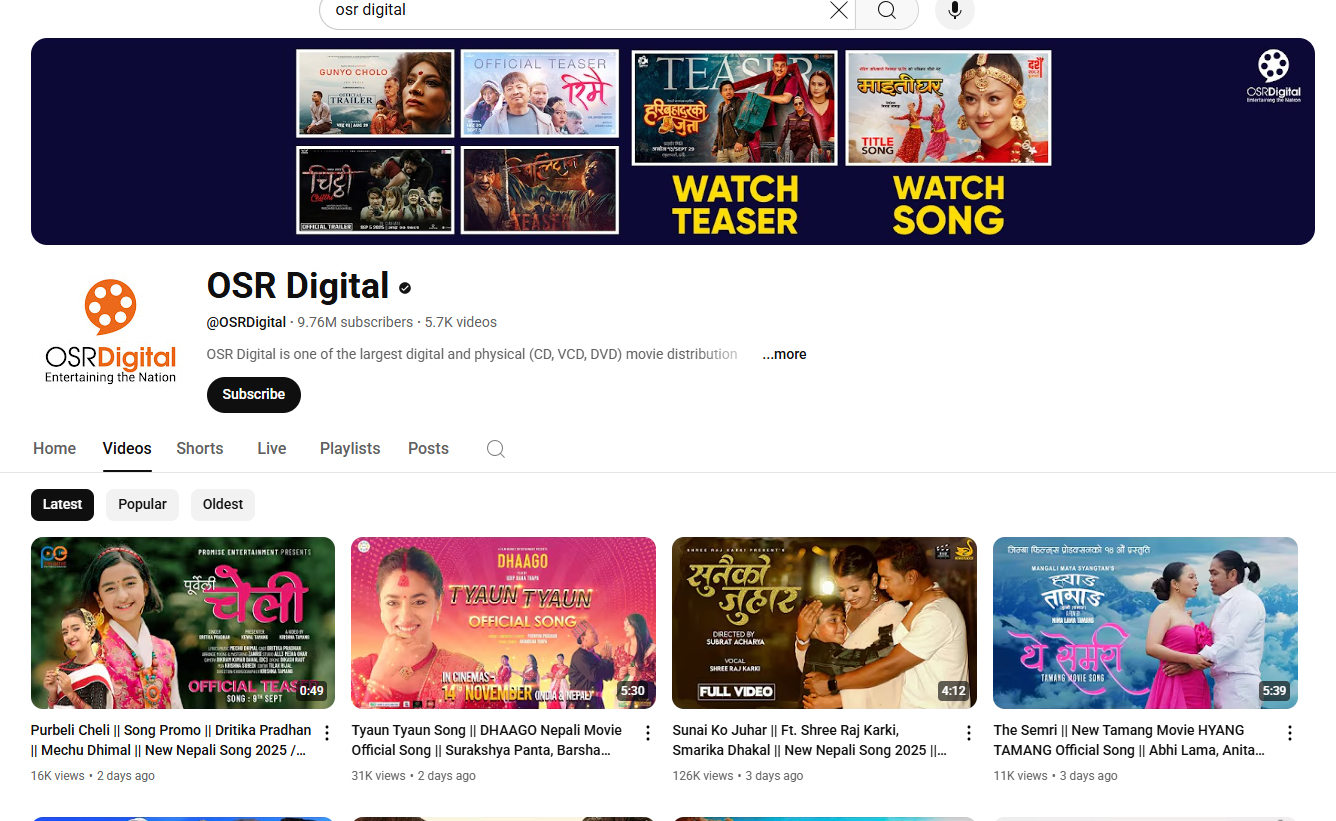Image resolution: width=1336 pixels, height=821 pixels.
Task: Click '126K views • 3 days ago' text
Action: click(x=738, y=776)
